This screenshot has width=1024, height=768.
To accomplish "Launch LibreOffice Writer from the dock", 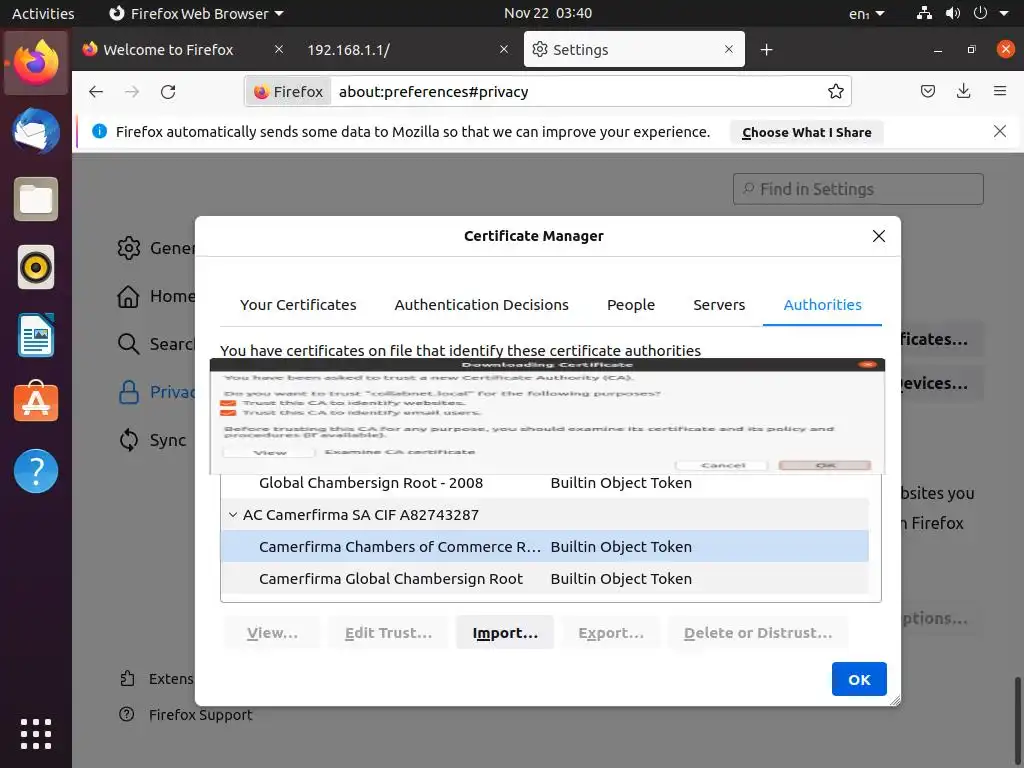I will tap(36, 335).
